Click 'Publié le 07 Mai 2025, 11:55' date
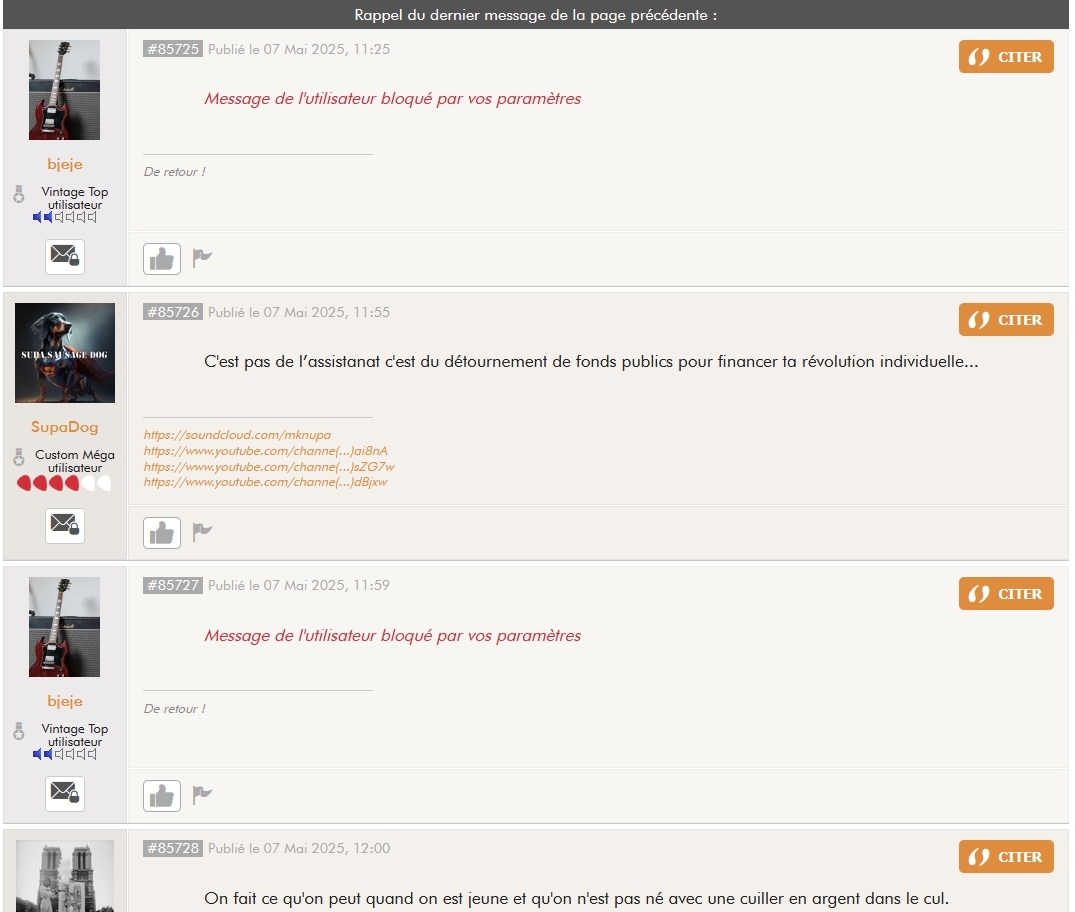The image size is (1075, 912). (x=299, y=312)
